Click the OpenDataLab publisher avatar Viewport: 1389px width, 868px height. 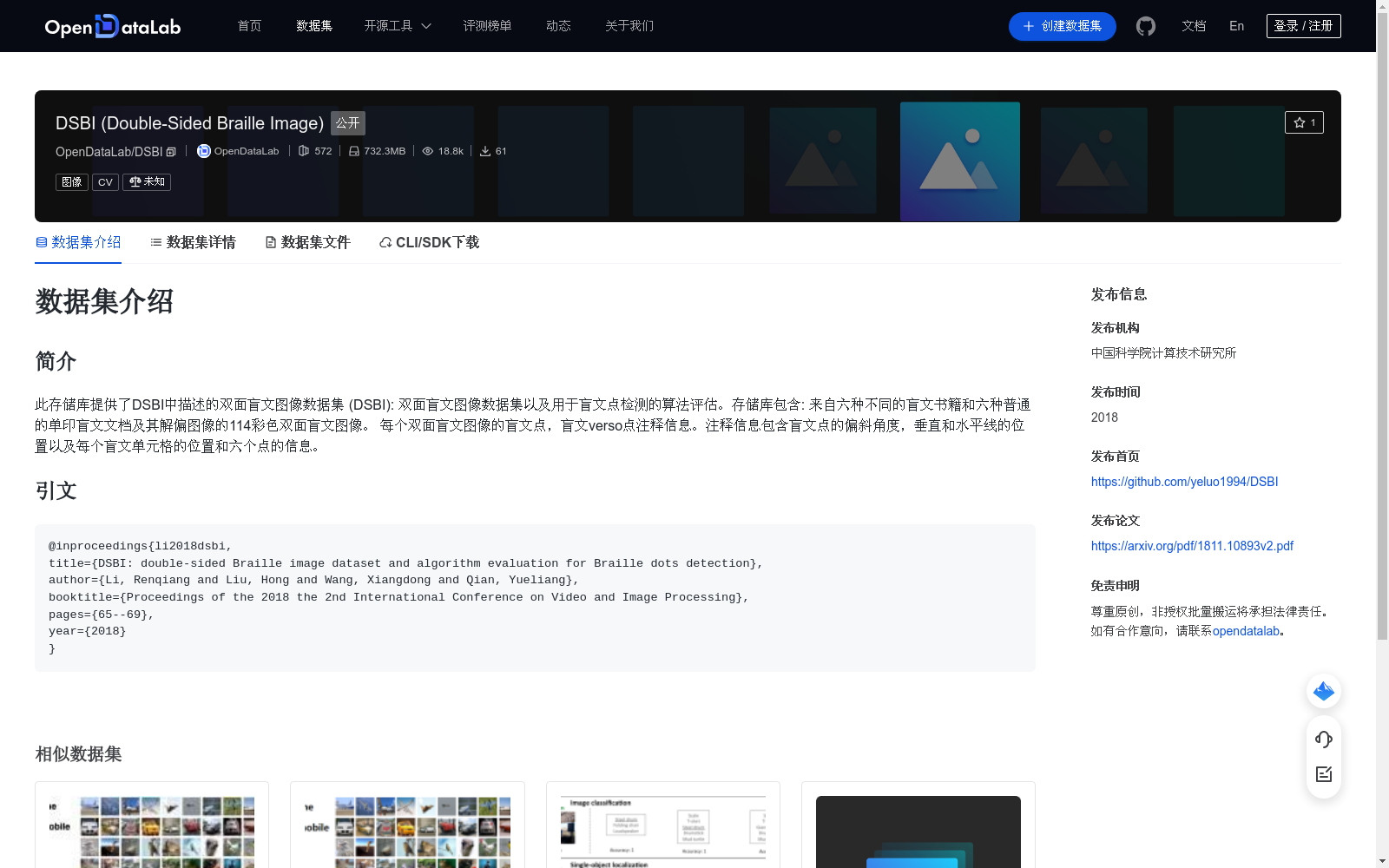click(x=204, y=151)
